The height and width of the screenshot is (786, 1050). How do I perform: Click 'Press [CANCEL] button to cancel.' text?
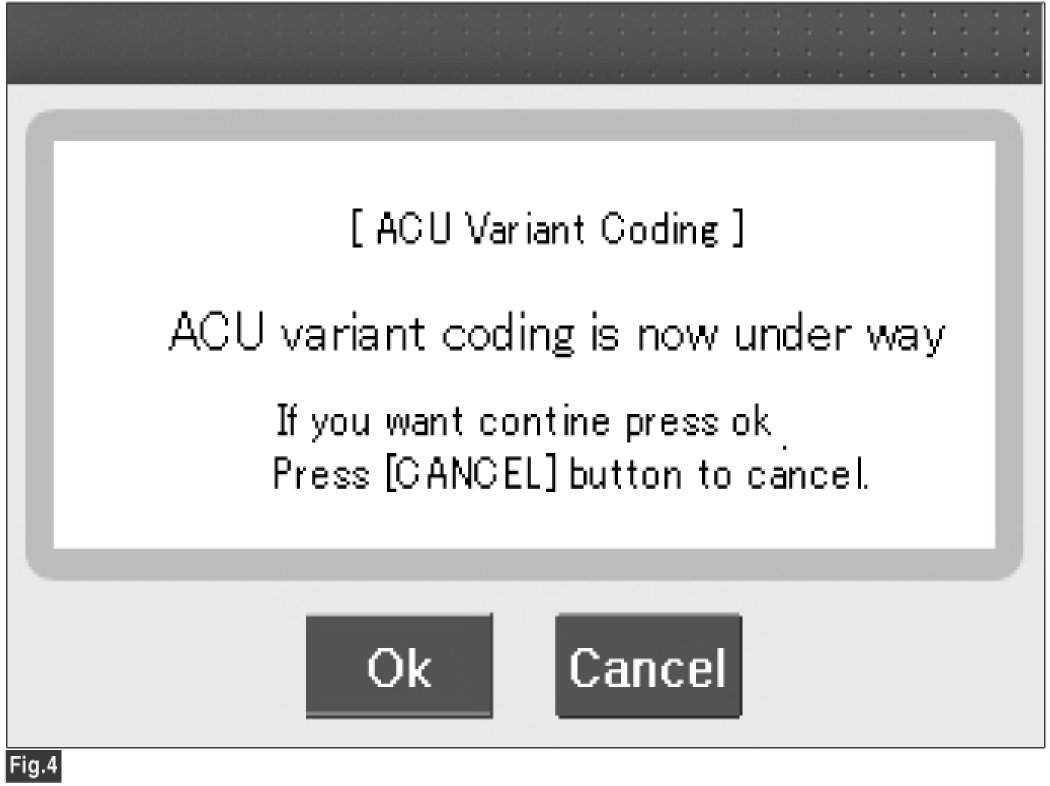[570, 474]
